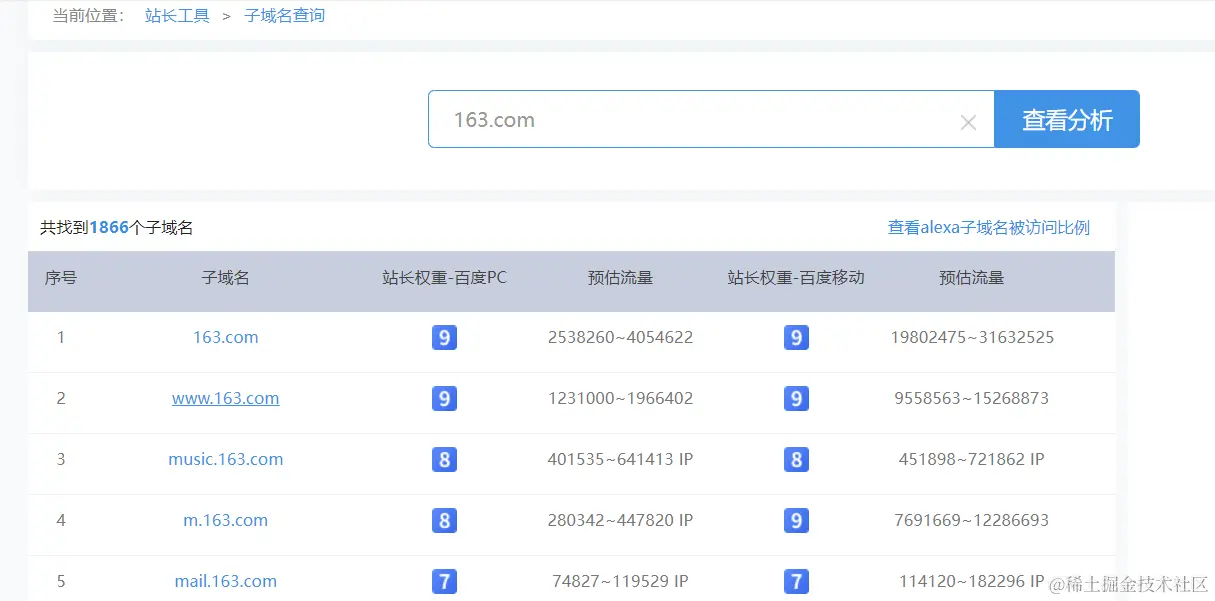Click mobile traffic value 451898~721862 IP

(972, 459)
